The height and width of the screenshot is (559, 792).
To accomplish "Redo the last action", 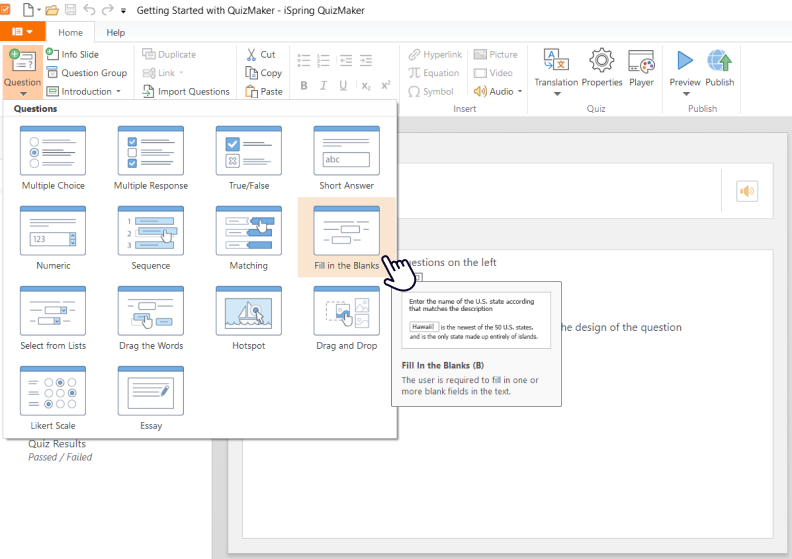I will [x=108, y=10].
